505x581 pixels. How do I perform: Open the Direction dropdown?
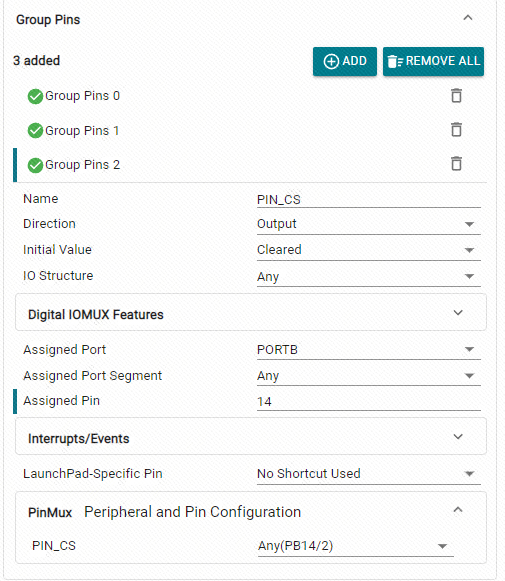369,224
